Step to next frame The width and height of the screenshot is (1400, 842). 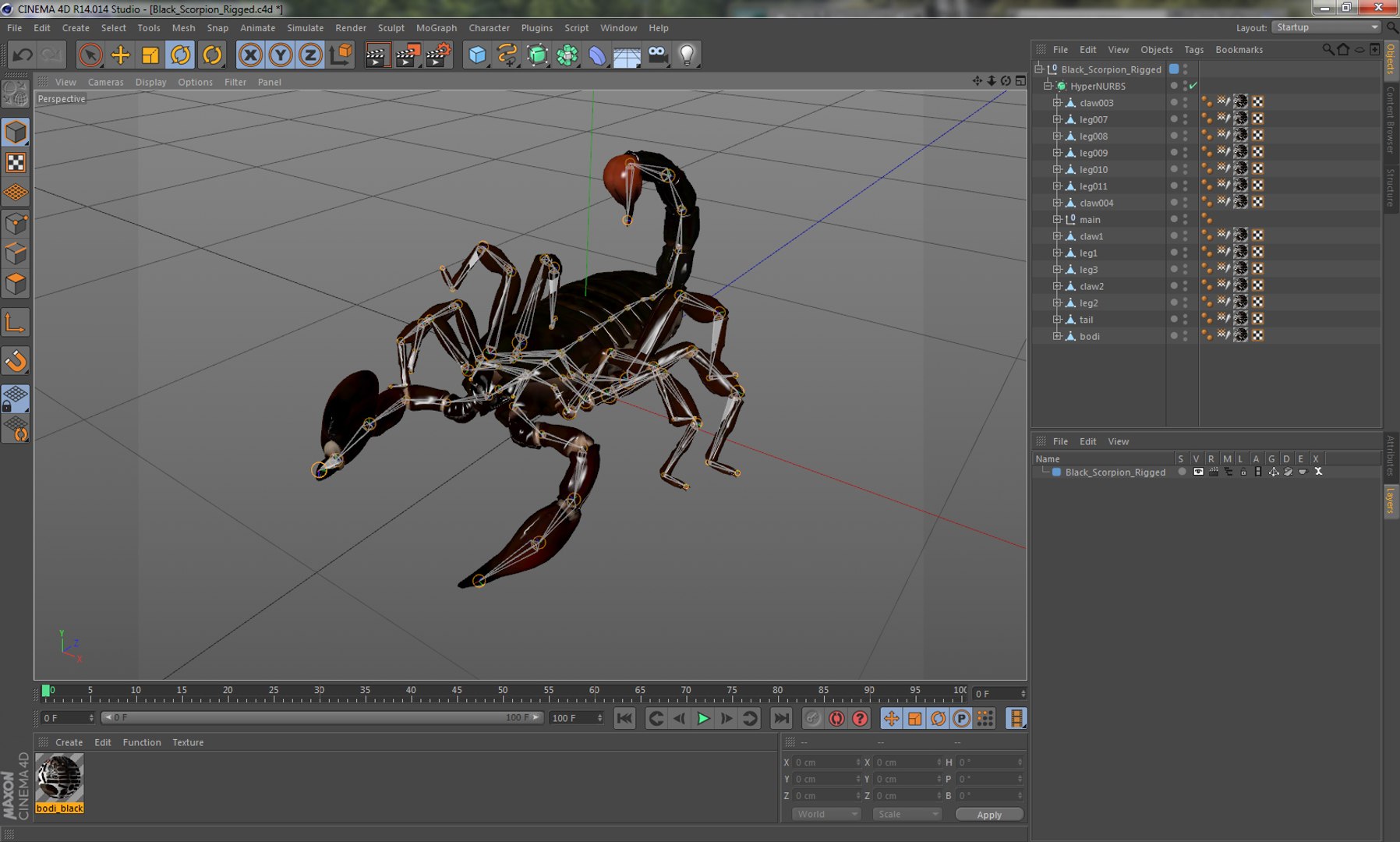(x=727, y=718)
